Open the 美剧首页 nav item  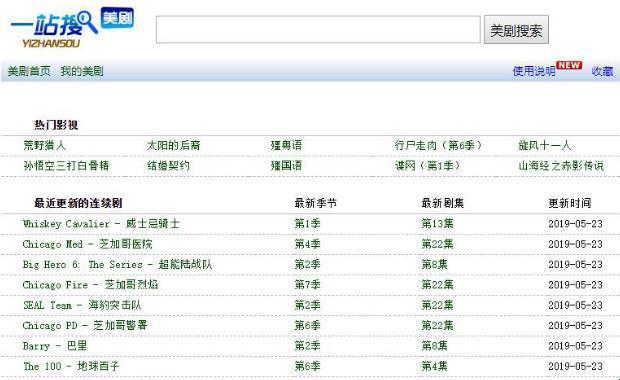coord(29,71)
